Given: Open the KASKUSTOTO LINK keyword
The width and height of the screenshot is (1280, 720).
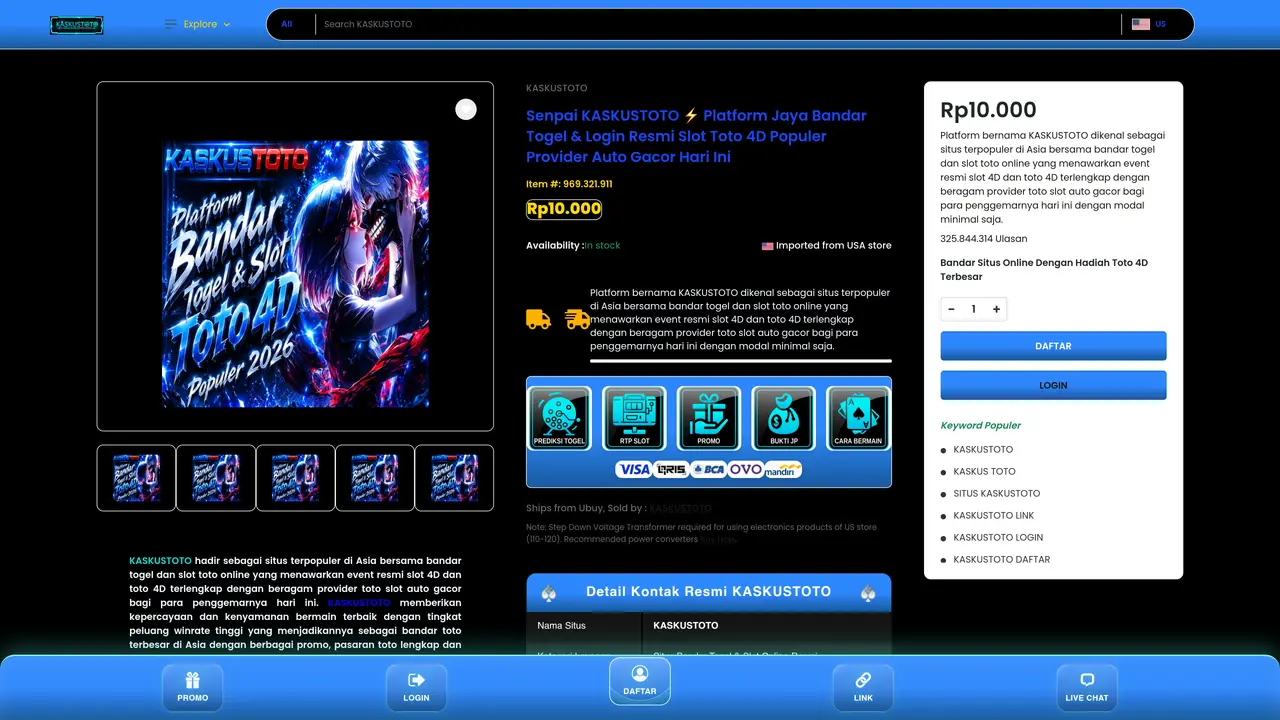Looking at the screenshot, I should tap(994, 516).
